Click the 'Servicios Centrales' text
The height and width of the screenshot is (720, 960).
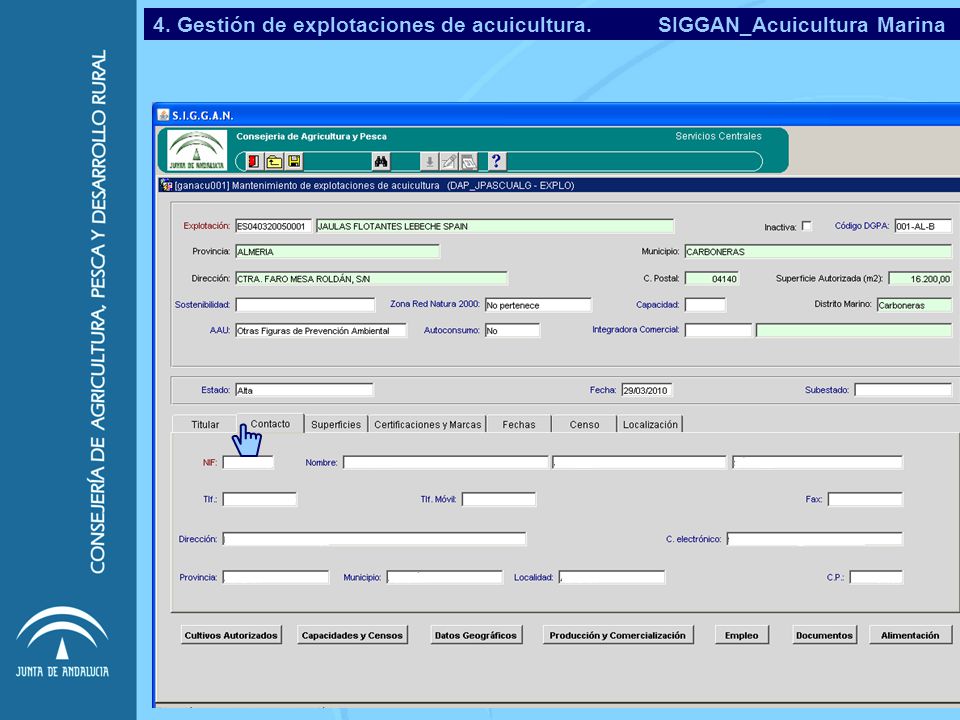point(718,136)
